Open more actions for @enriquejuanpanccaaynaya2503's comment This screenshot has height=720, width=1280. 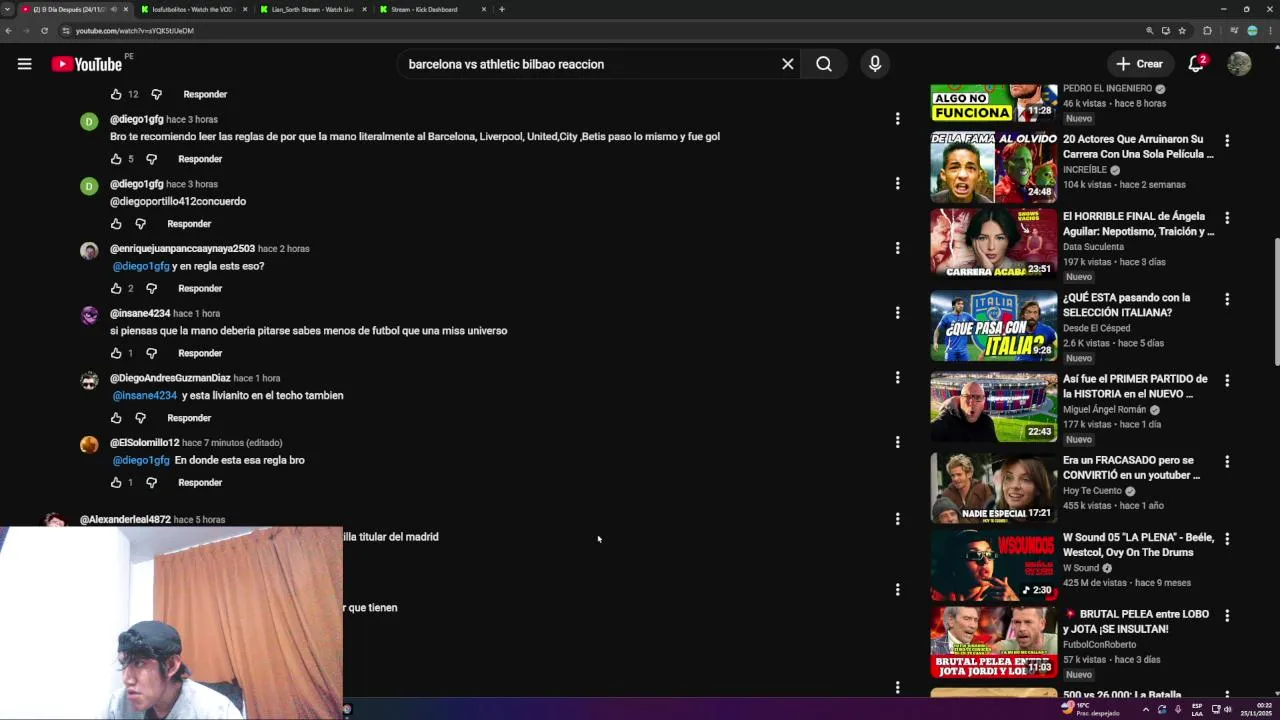tap(897, 248)
